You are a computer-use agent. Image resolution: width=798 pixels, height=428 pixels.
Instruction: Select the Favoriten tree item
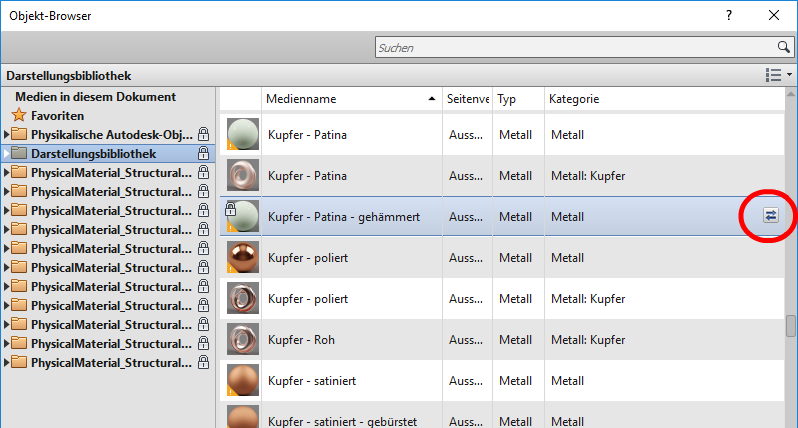57,115
